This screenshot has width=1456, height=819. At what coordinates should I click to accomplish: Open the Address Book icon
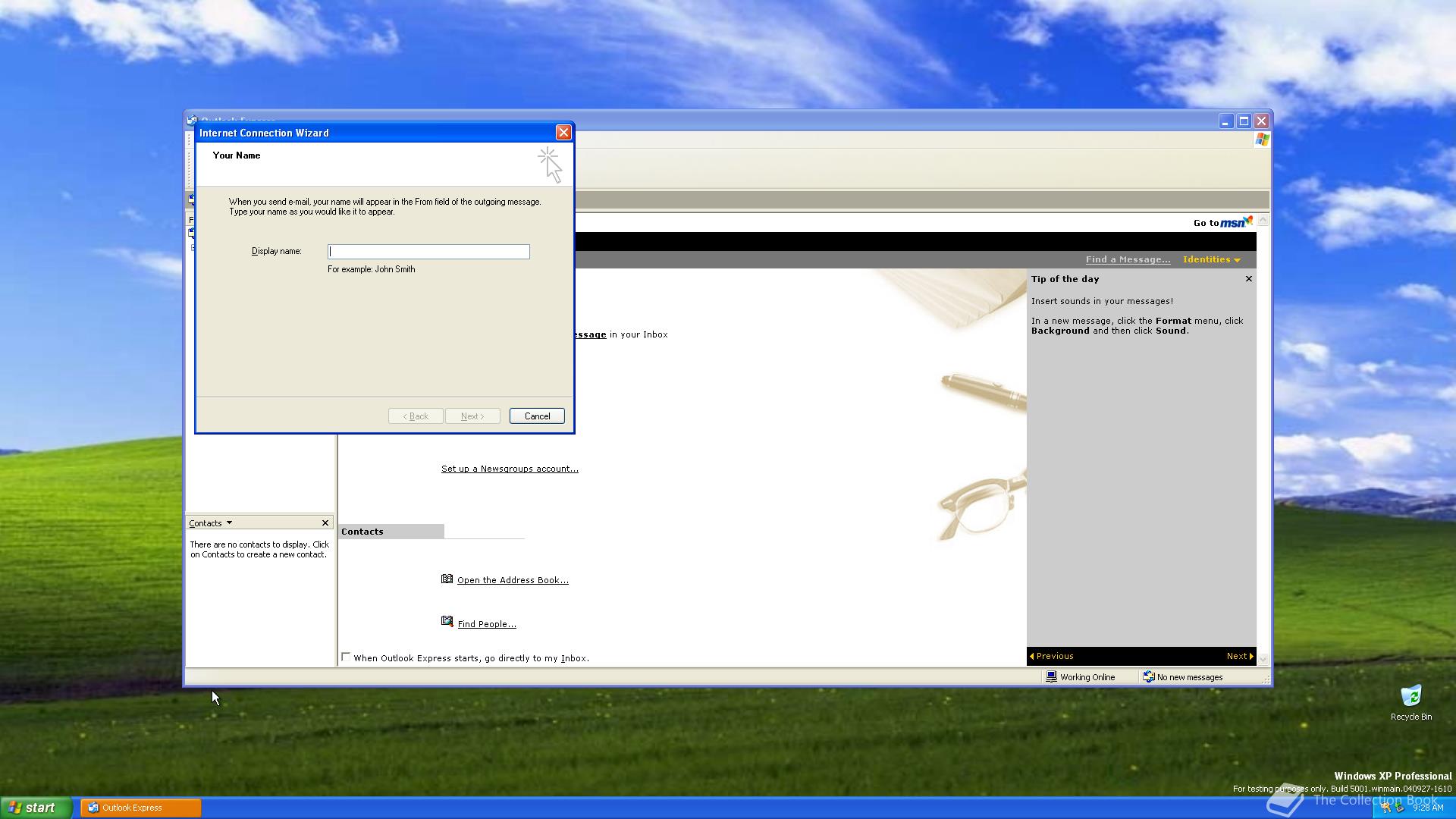point(447,579)
